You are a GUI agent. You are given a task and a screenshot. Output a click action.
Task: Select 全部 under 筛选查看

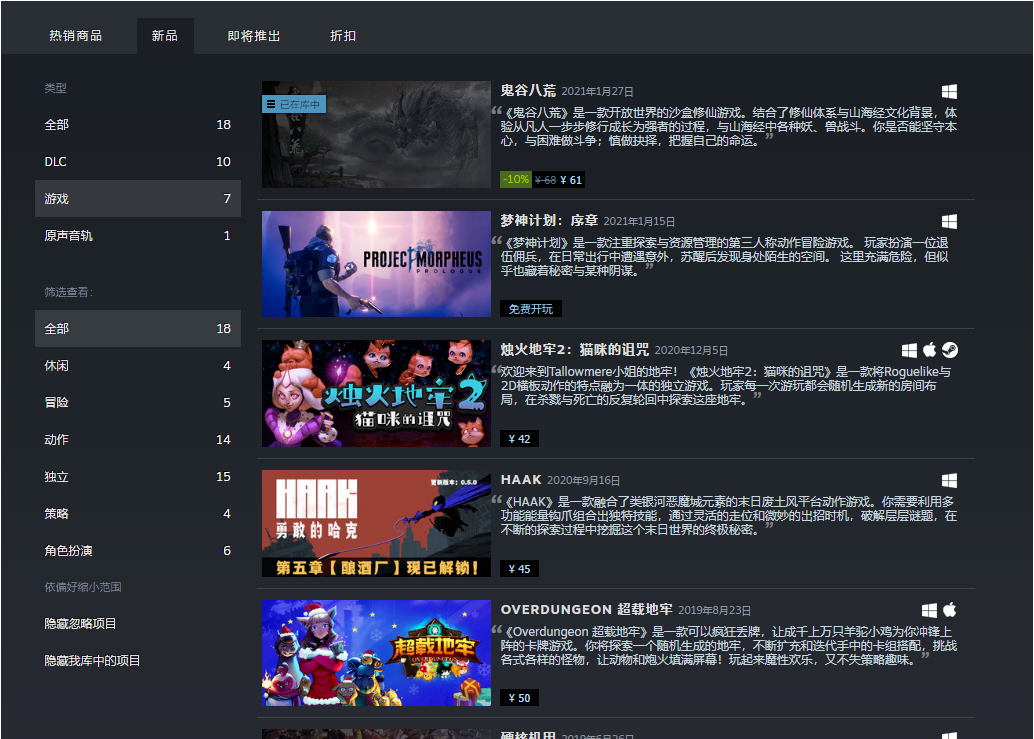[138, 328]
